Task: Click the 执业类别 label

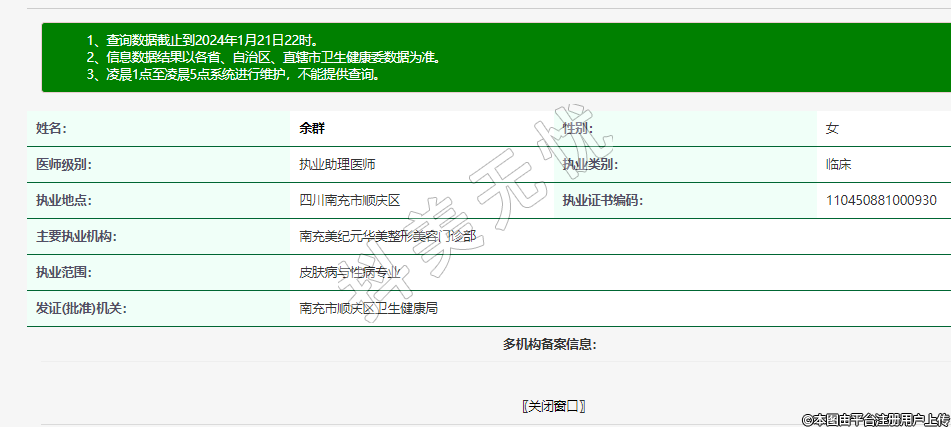Action: click(589, 164)
